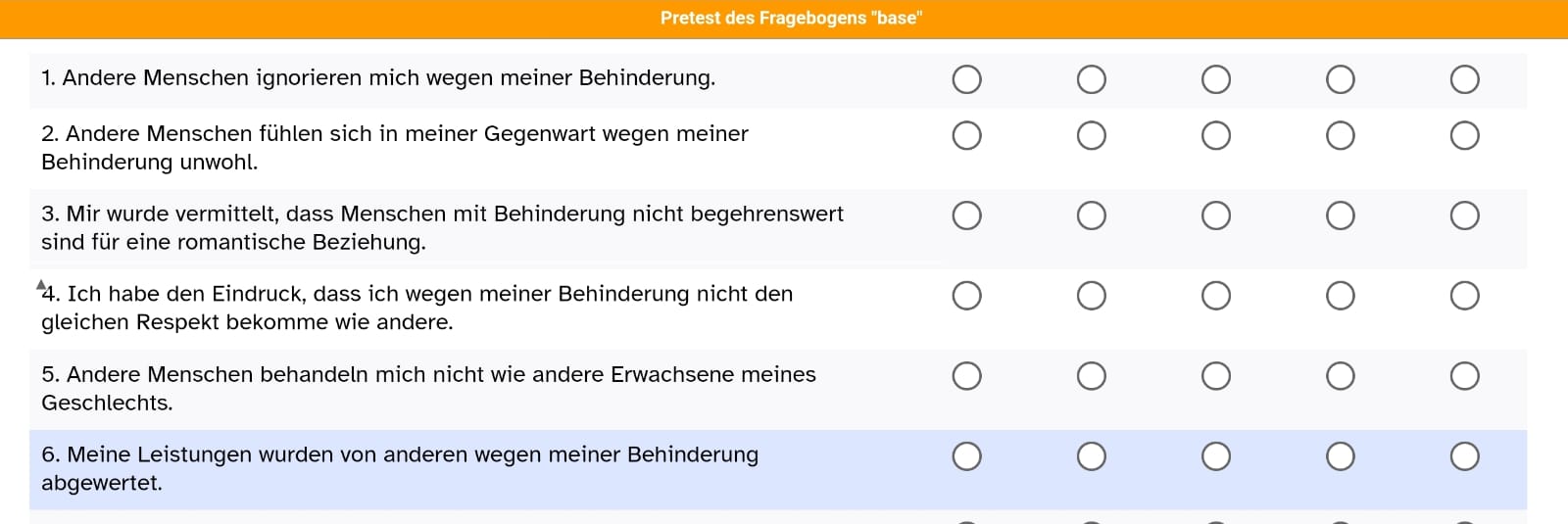This screenshot has width=1568, height=524.
Task: Click the orange Pretest des Fragebogens header
Action: coord(784,19)
